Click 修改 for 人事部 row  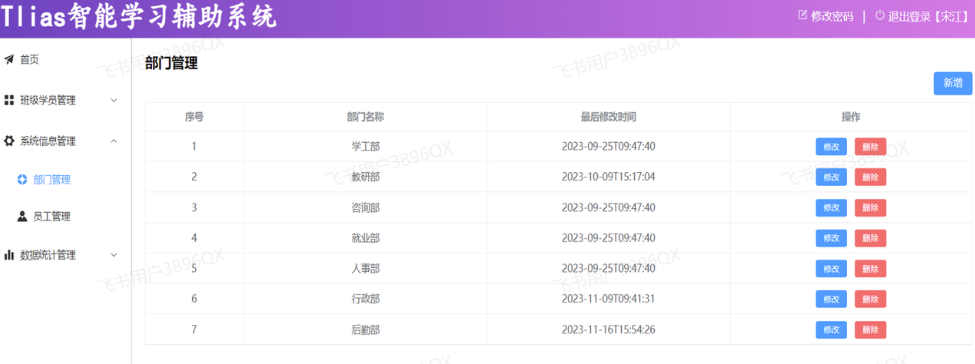[831, 269]
